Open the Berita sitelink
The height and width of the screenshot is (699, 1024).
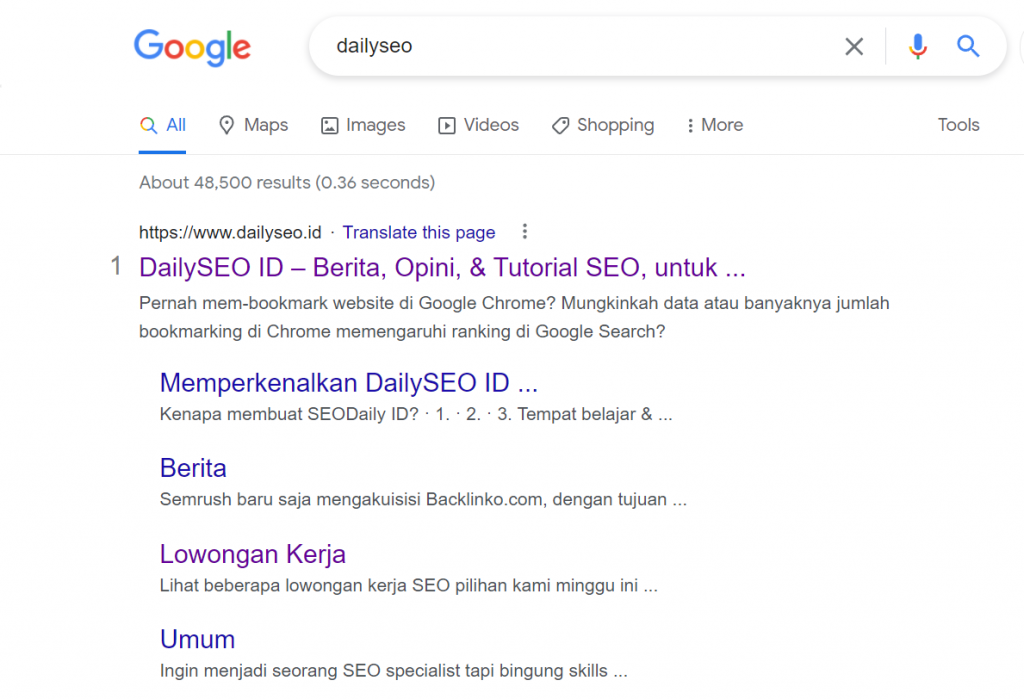tap(193, 468)
